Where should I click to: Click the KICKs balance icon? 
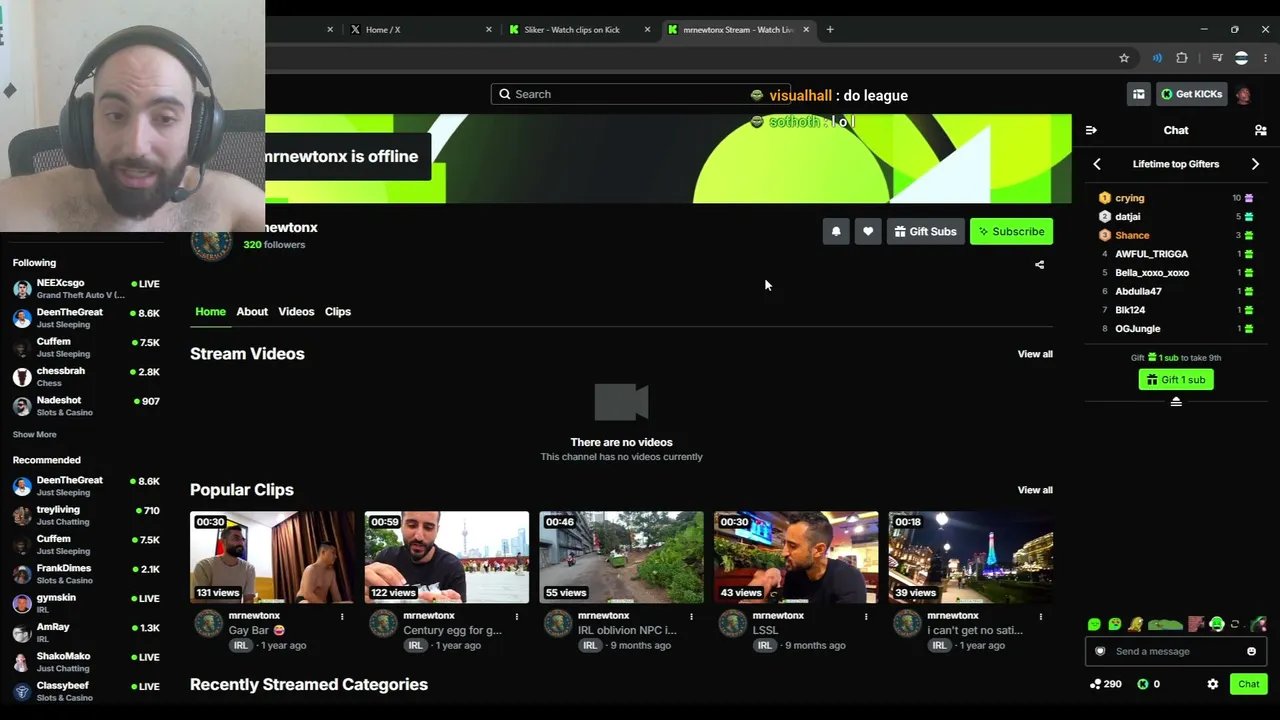point(1143,684)
